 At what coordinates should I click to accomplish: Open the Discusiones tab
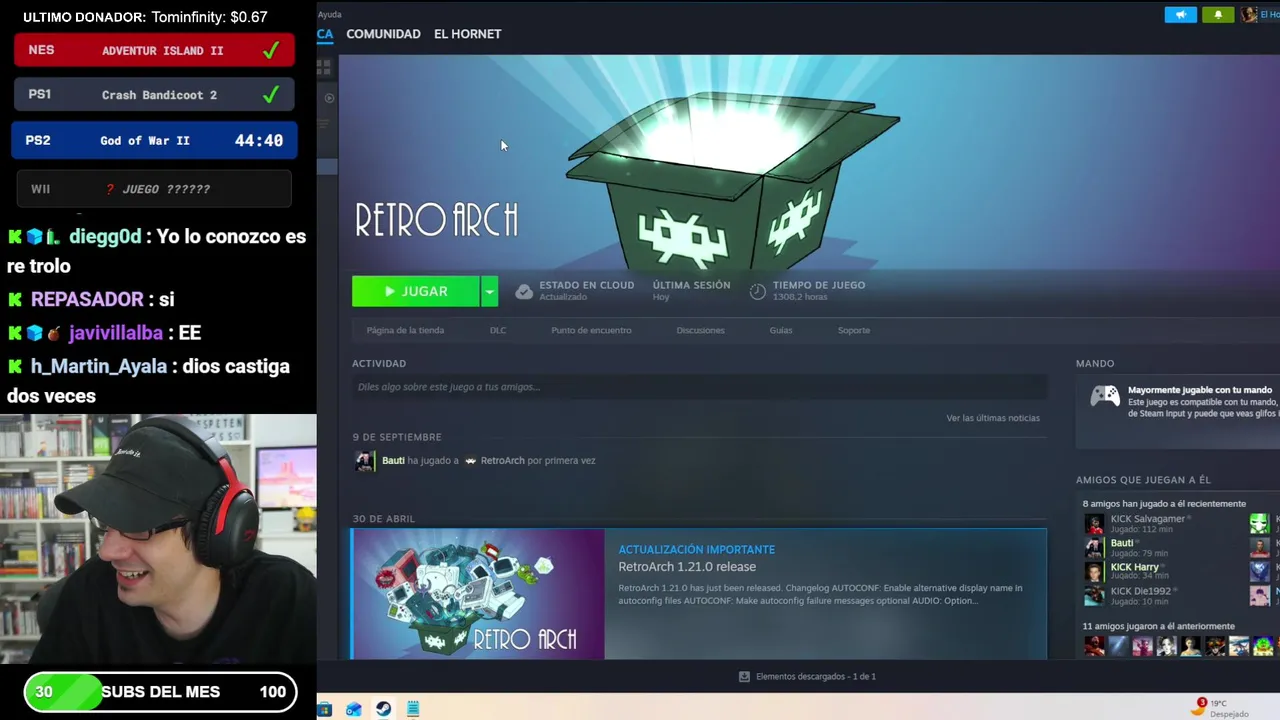[x=700, y=330]
